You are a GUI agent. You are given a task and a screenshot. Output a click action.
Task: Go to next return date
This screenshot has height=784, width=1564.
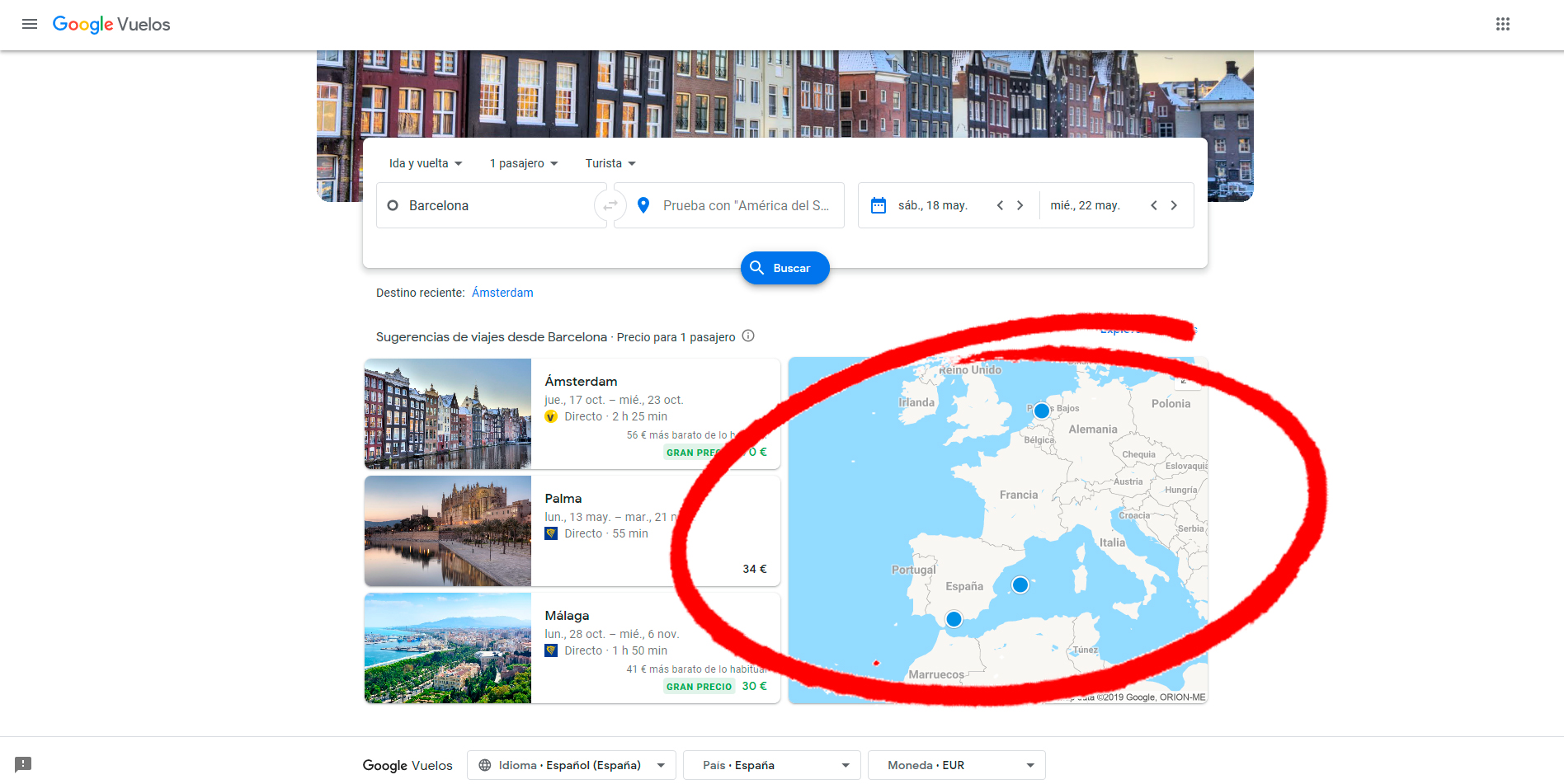point(1174,205)
